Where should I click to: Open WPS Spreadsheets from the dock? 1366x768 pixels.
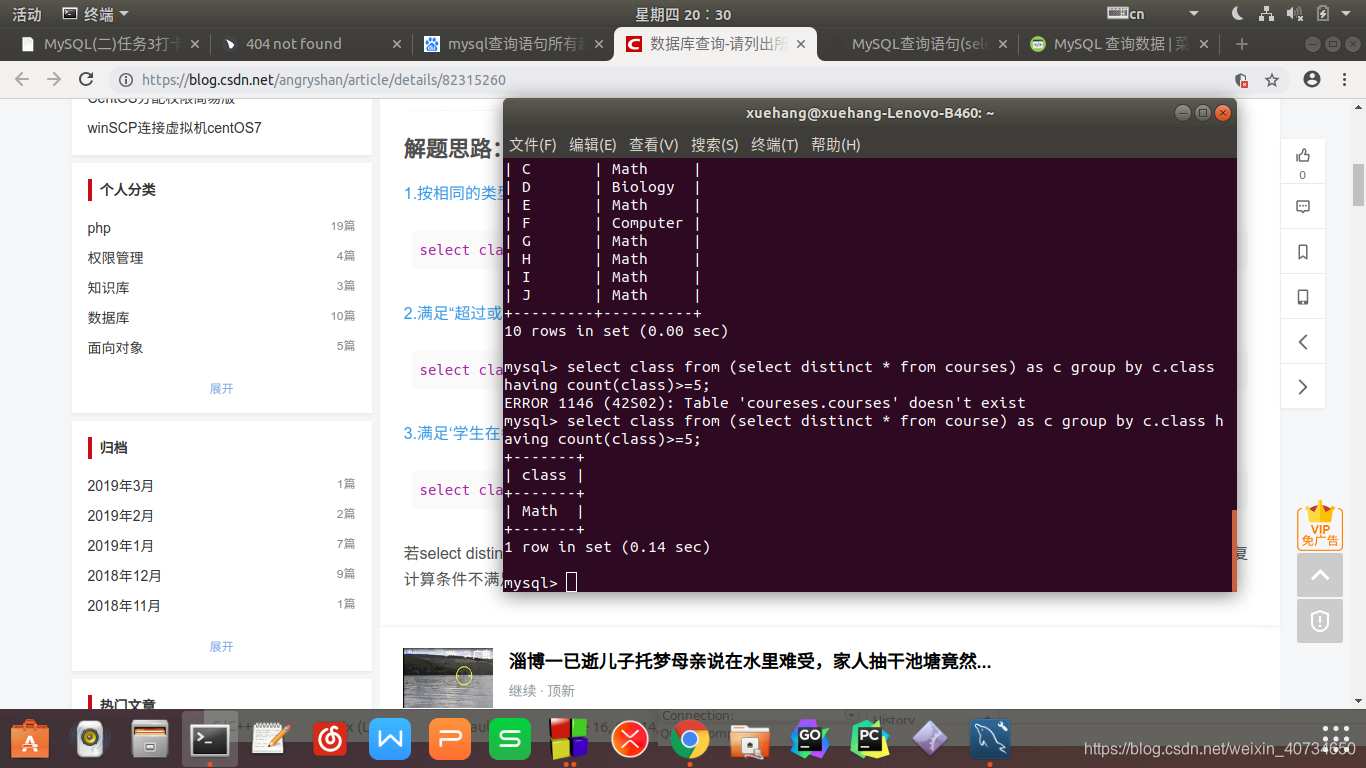(x=510, y=740)
